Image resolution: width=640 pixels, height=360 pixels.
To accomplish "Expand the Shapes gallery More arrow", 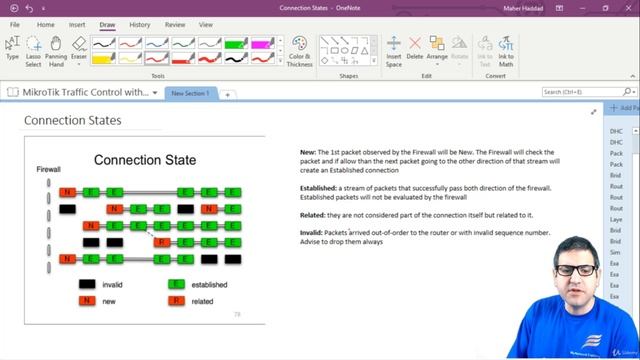I will [x=374, y=61].
